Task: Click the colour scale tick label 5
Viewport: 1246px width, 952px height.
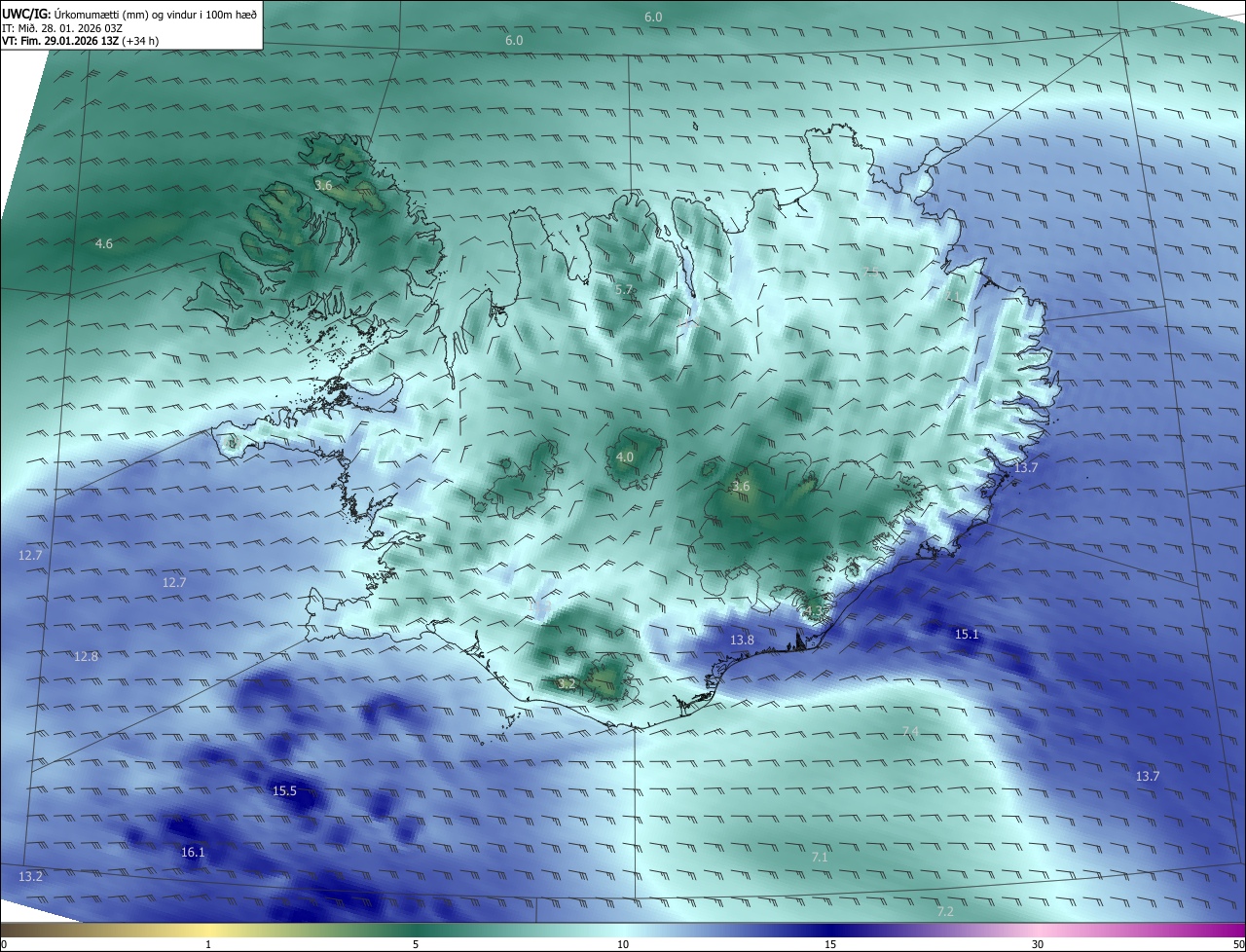Action: pos(416,944)
